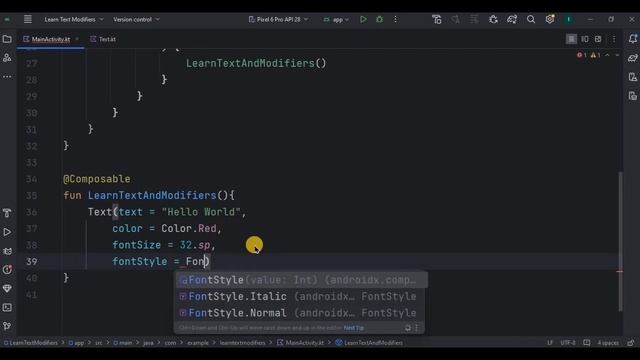The image size is (640, 360).
Task: Open Run tool window icon
Action: pos(7,232)
